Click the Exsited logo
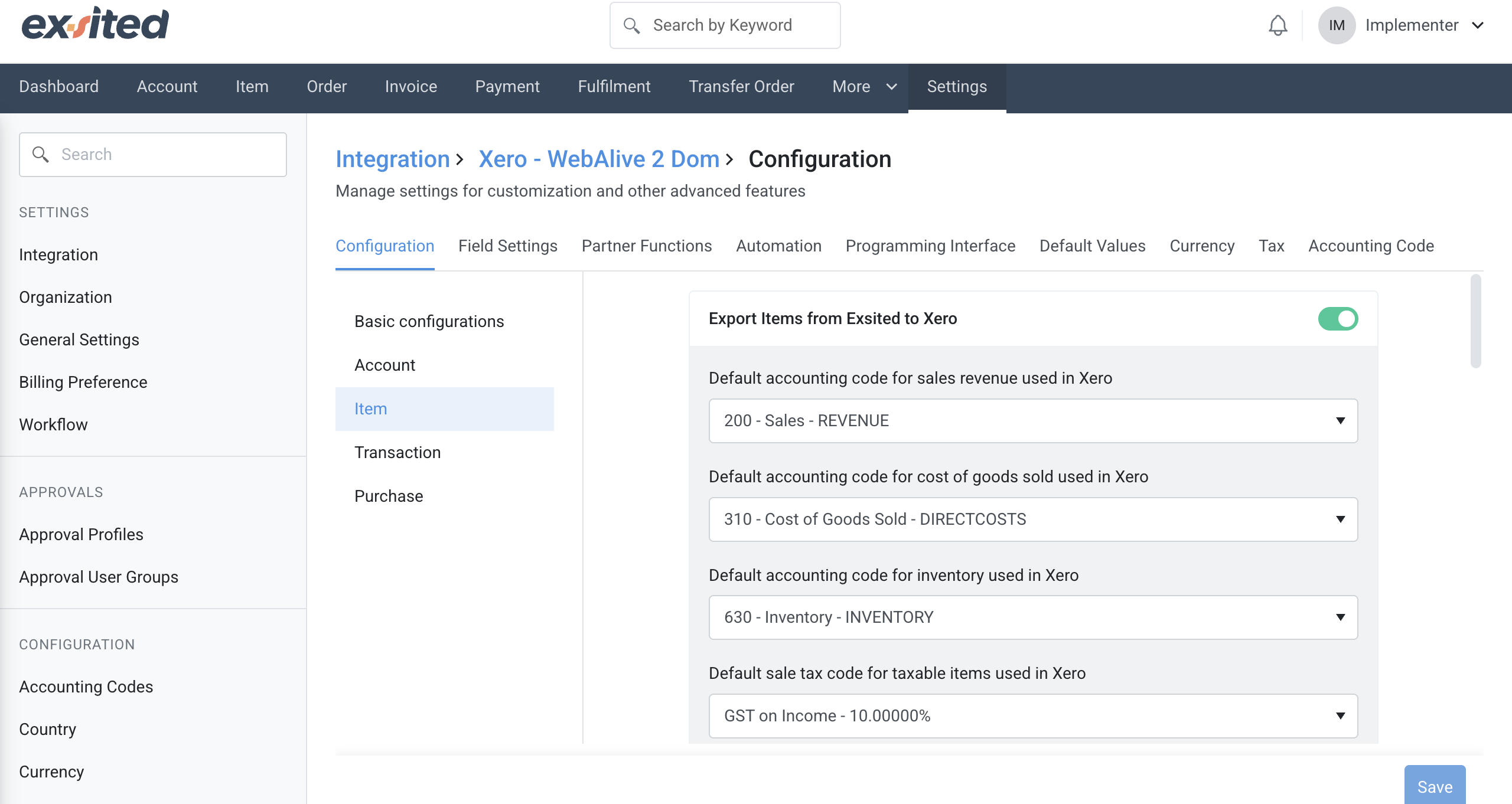Screen dimensions: 1512x804 (x=95, y=24)
